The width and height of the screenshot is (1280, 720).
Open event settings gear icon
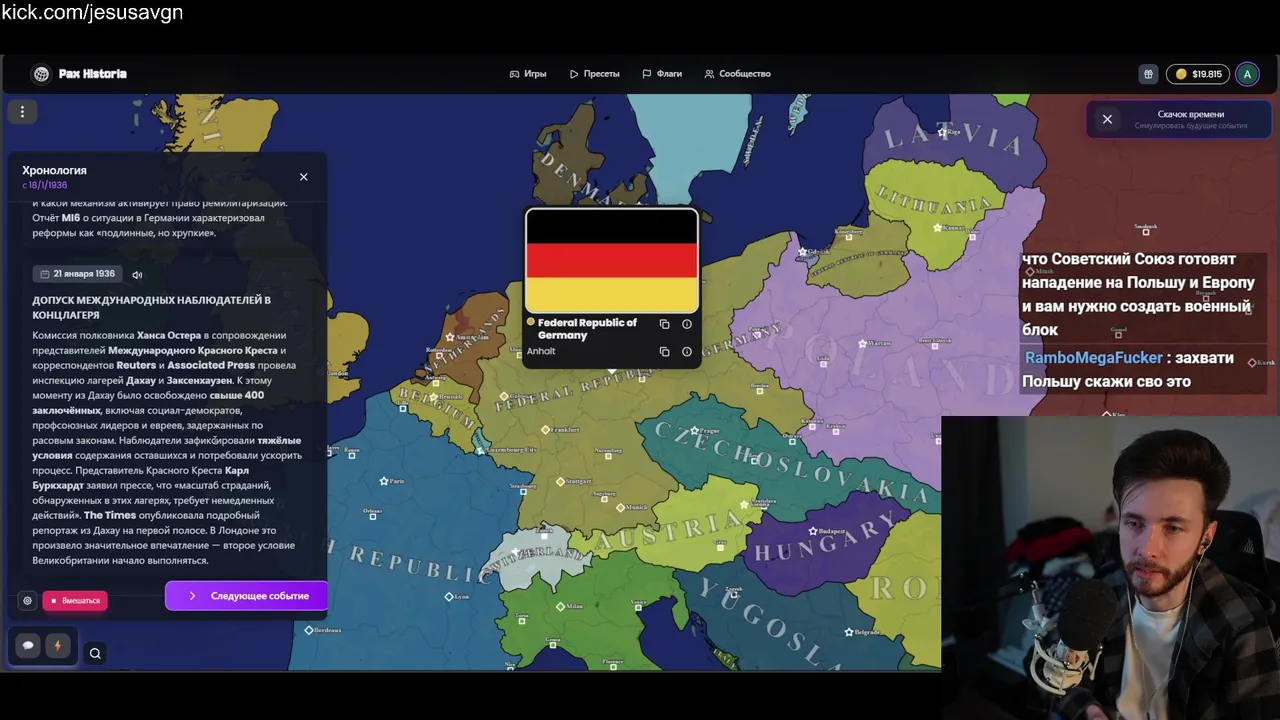28,600
